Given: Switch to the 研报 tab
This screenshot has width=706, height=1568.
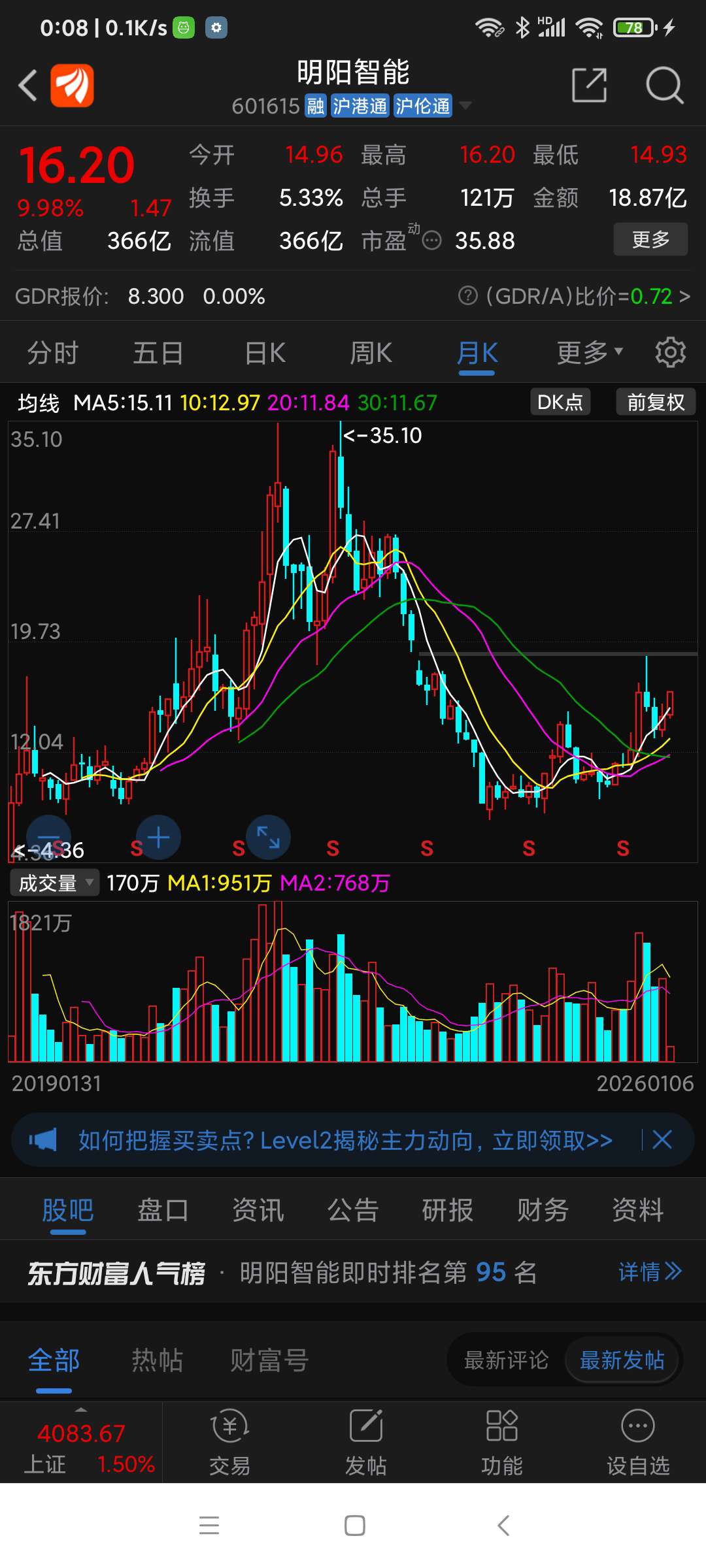Looking at the screenshot, I should tap(448, 1211).
